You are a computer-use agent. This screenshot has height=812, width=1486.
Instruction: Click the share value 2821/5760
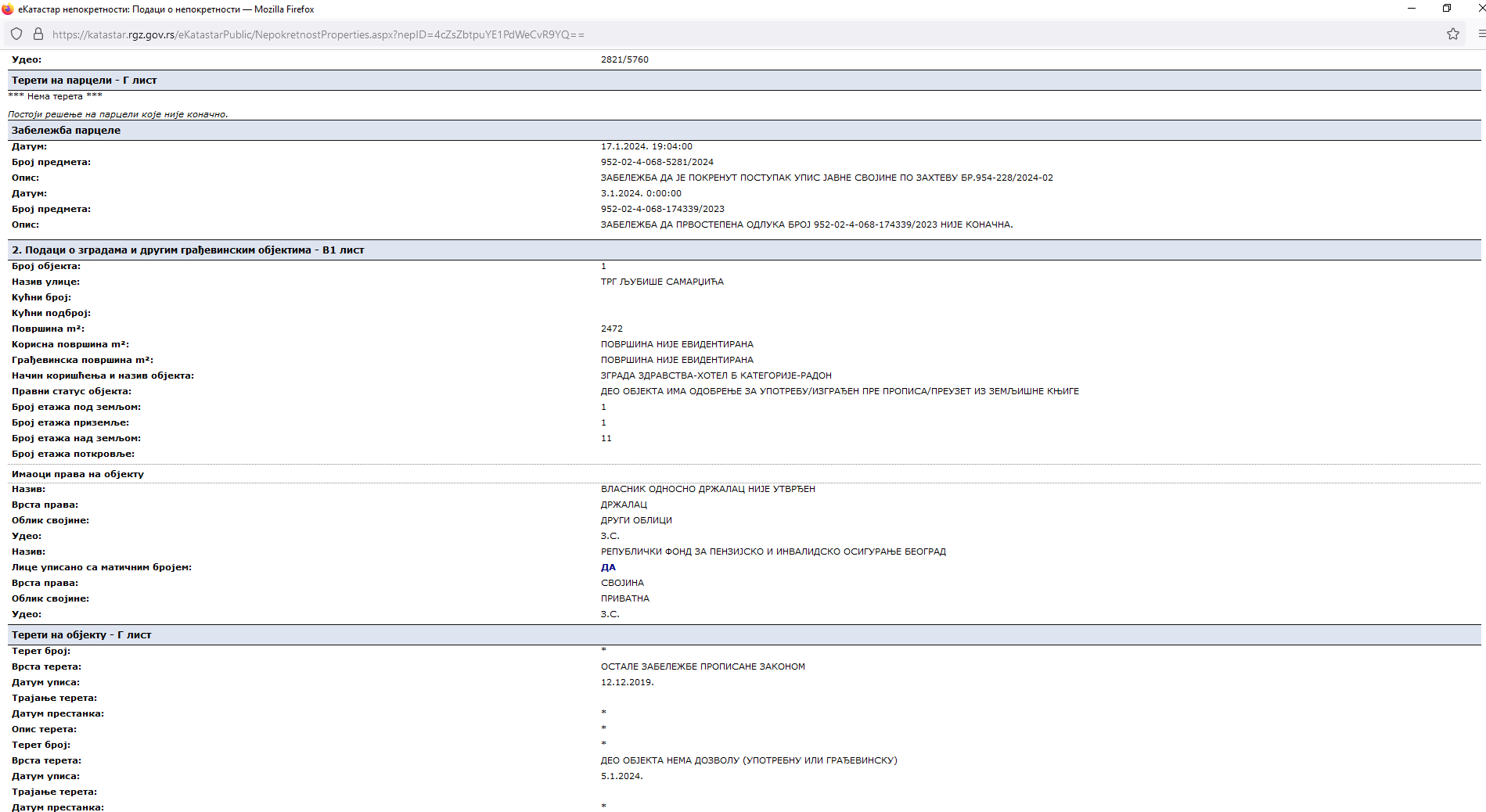point(624,59)
